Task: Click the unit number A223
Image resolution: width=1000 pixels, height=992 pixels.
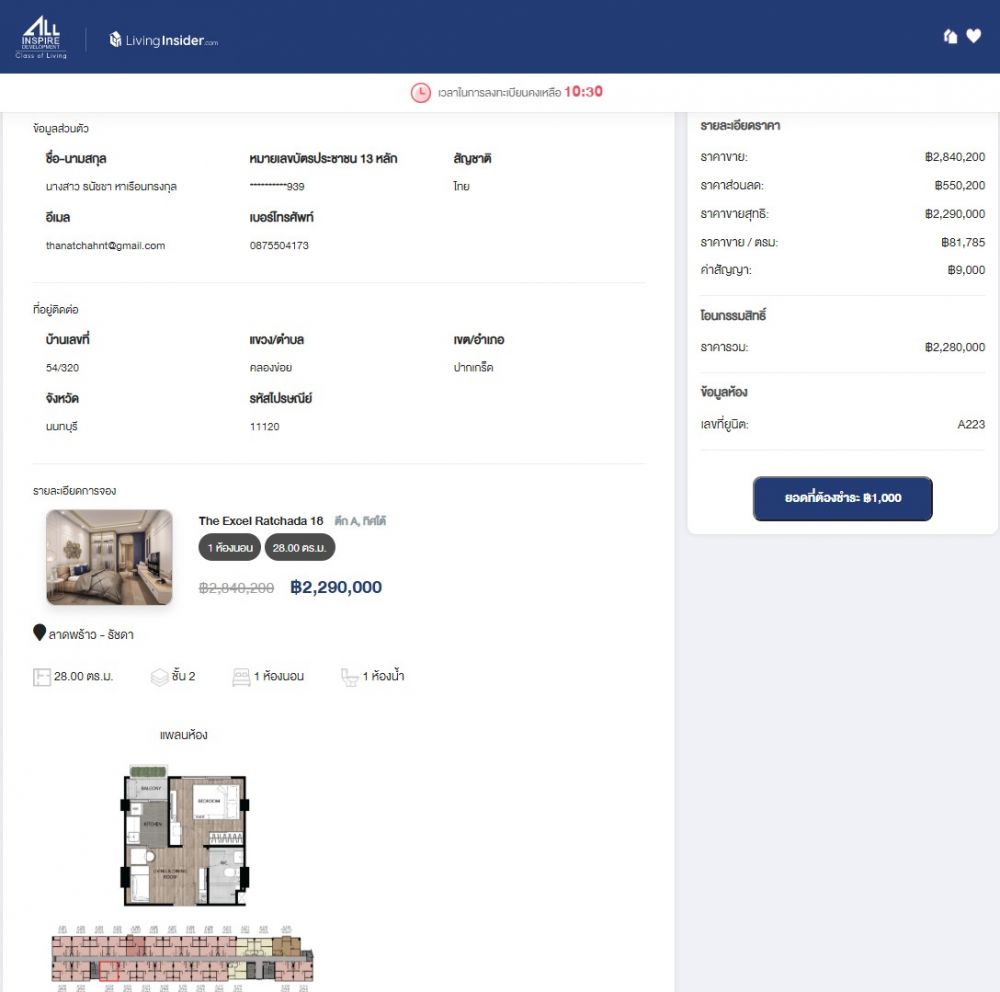Action: coord(970,424)
